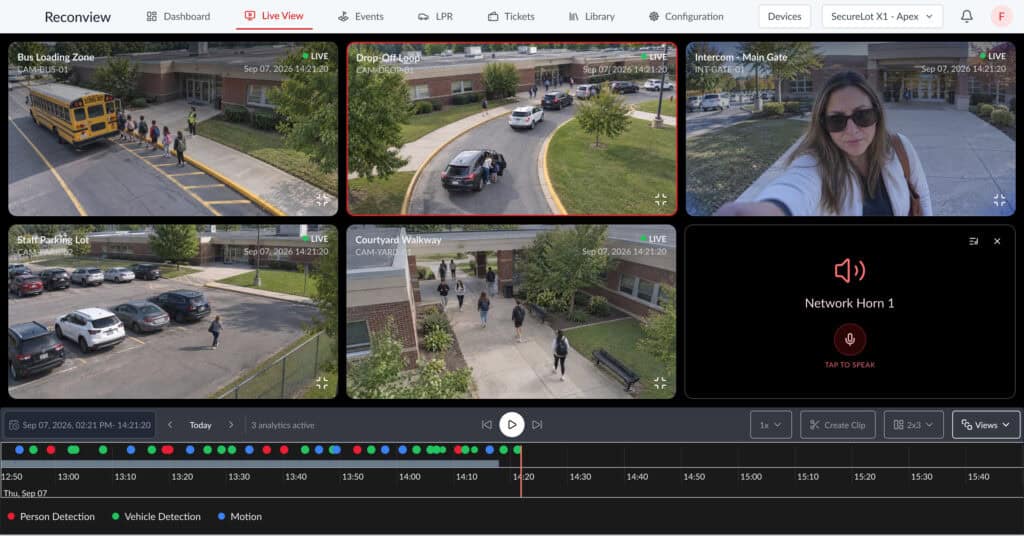This screenshot has height=536, width=1024.
Task: Click the 3 analytics active label
Action: coord(283,425)
